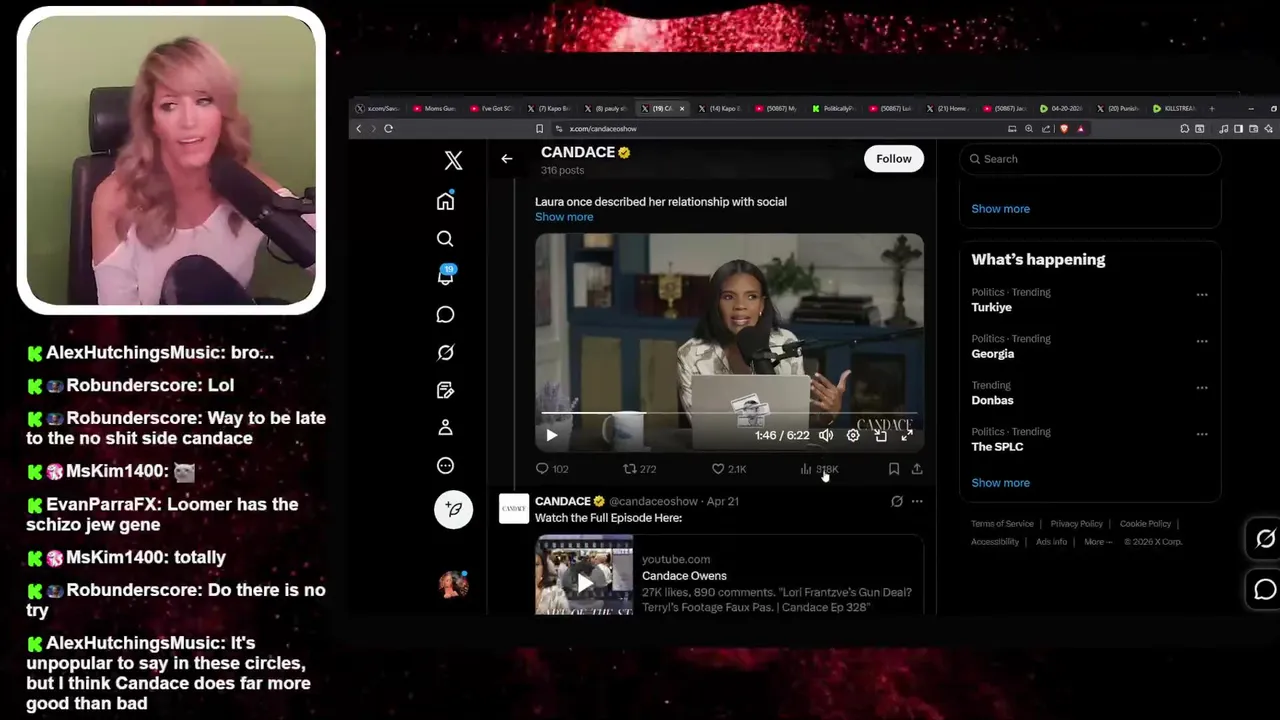Open the Turkiye trending topic

pyautogui.click(x=992, y=308)
